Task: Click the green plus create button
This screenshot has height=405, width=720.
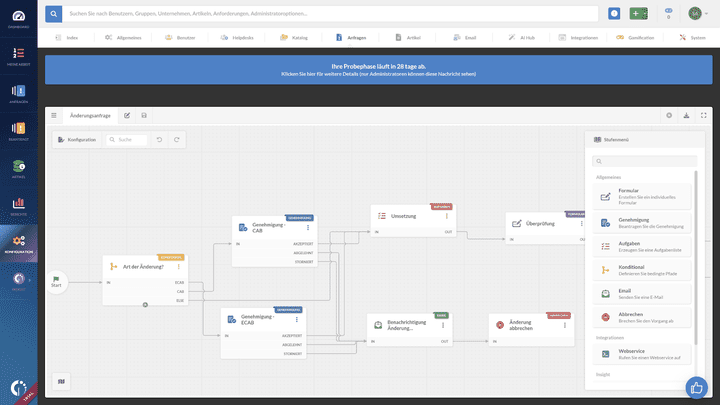Action: pyautogui.click(x=639, y=14)
